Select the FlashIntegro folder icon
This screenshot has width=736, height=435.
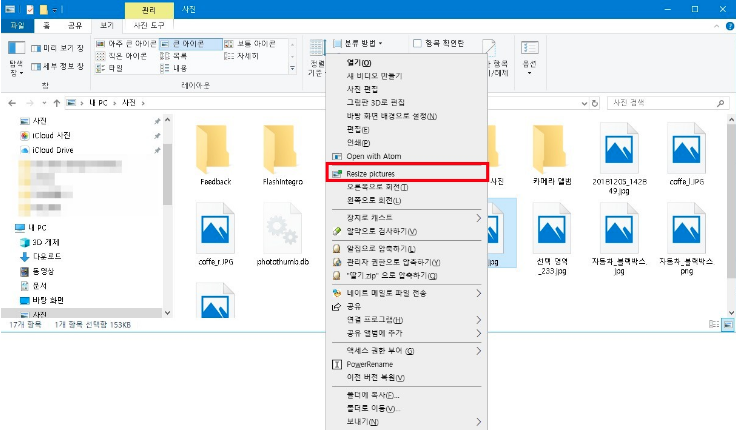pos(281,149)
